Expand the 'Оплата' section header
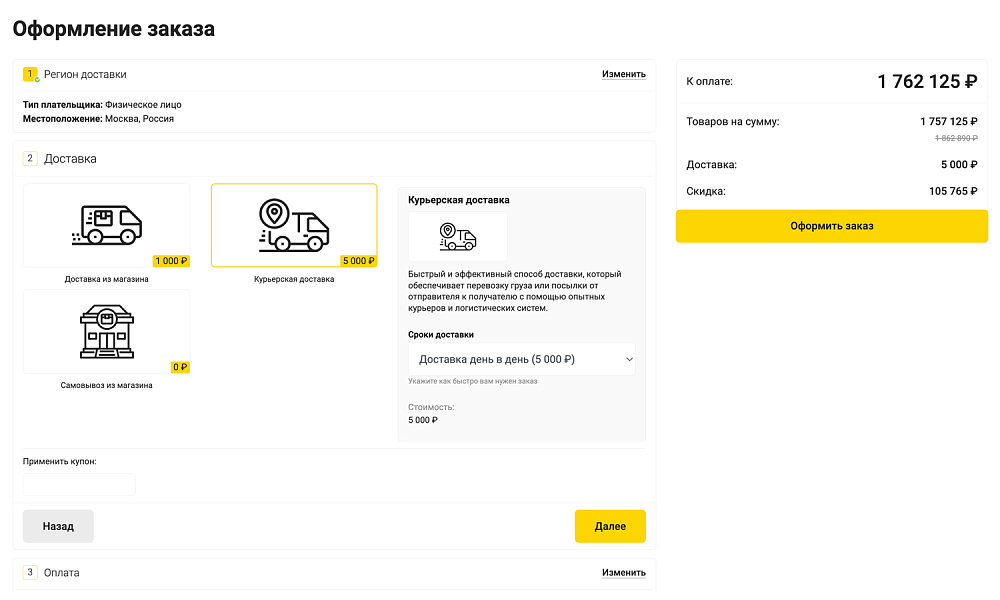Image resolution: width=1000 pixels, height=600 pixels. [x=62, y=572]
